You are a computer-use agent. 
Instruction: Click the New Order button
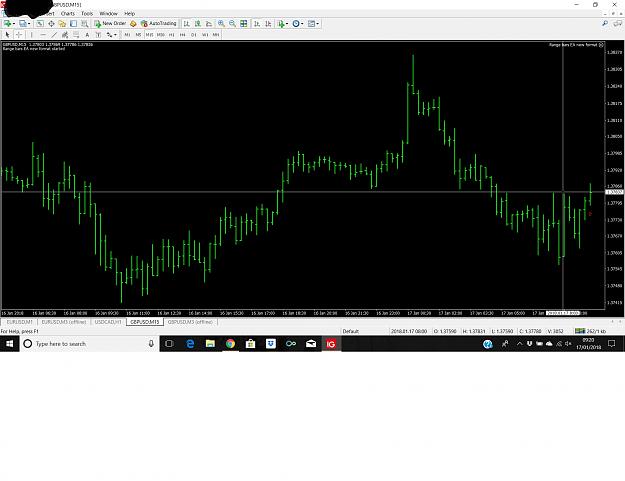110,24
